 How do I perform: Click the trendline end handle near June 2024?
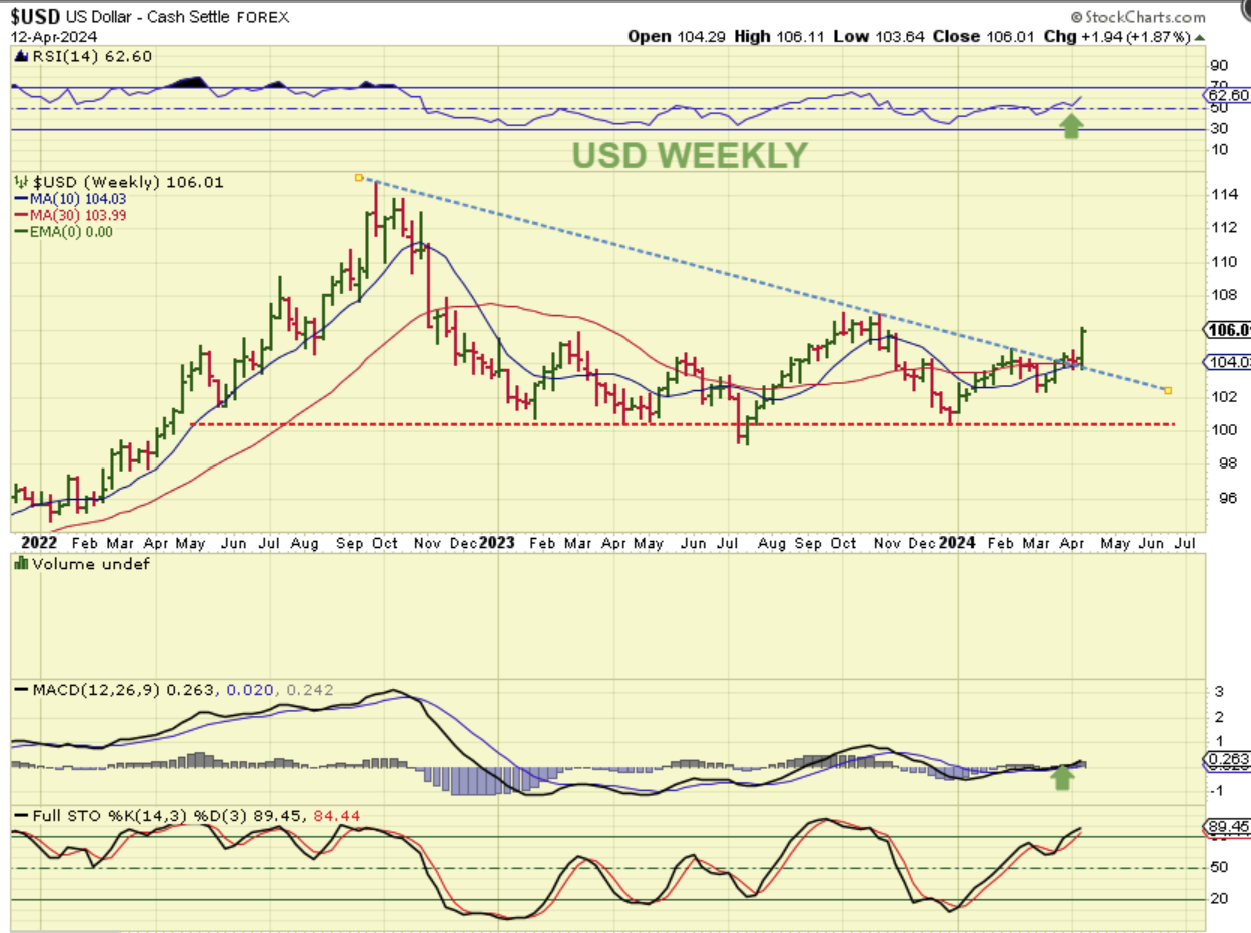(1168, 390)
